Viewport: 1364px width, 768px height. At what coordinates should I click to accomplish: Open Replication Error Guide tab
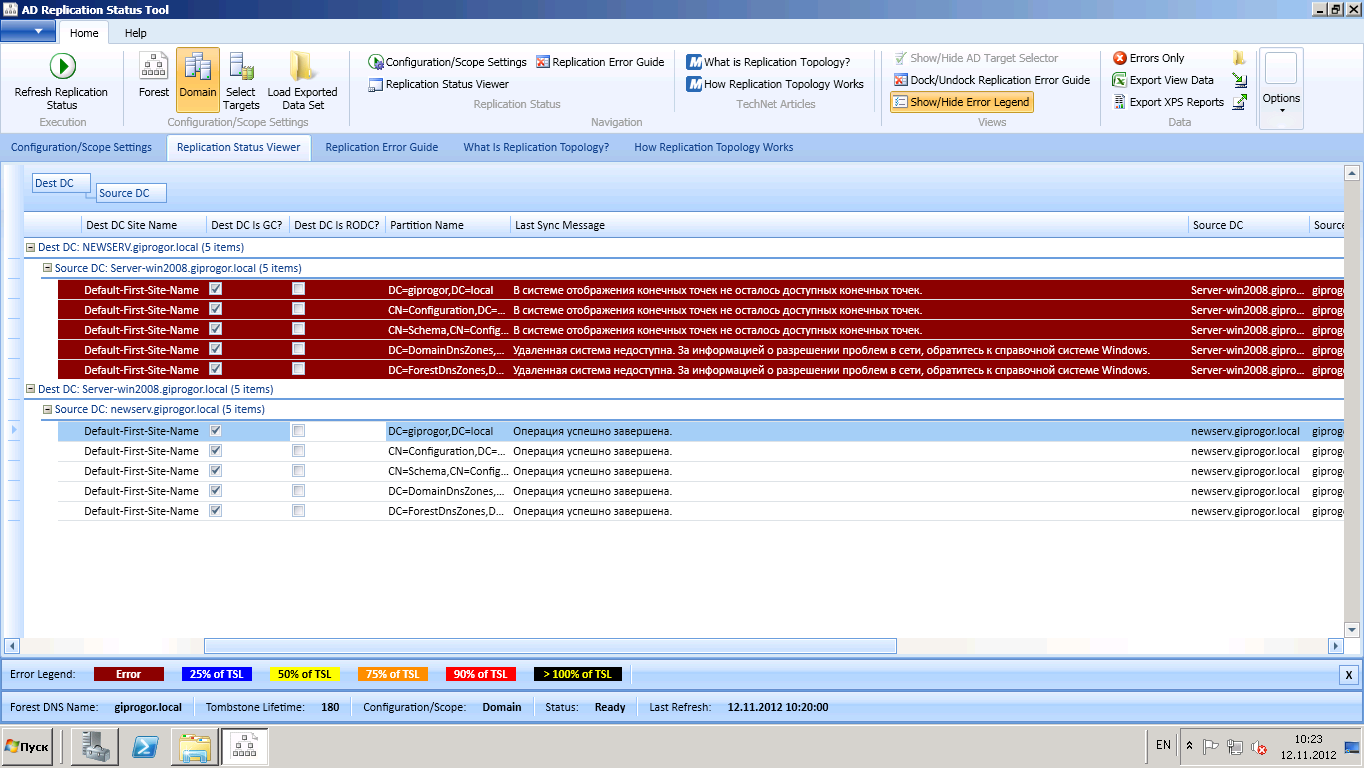tap(382, 147)
